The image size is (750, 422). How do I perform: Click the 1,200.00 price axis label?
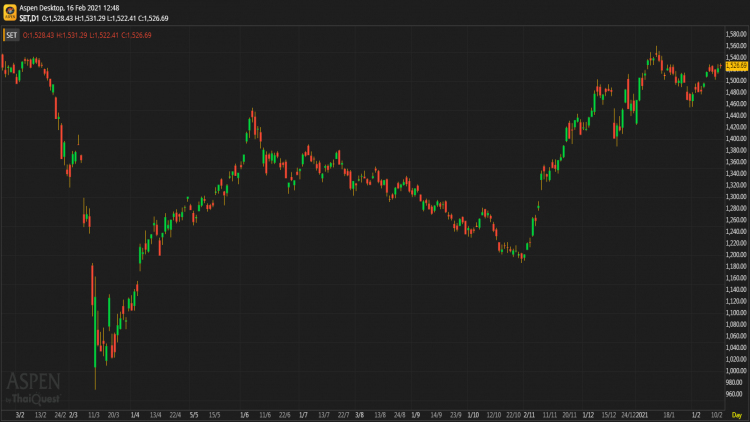tap(736, 255)
